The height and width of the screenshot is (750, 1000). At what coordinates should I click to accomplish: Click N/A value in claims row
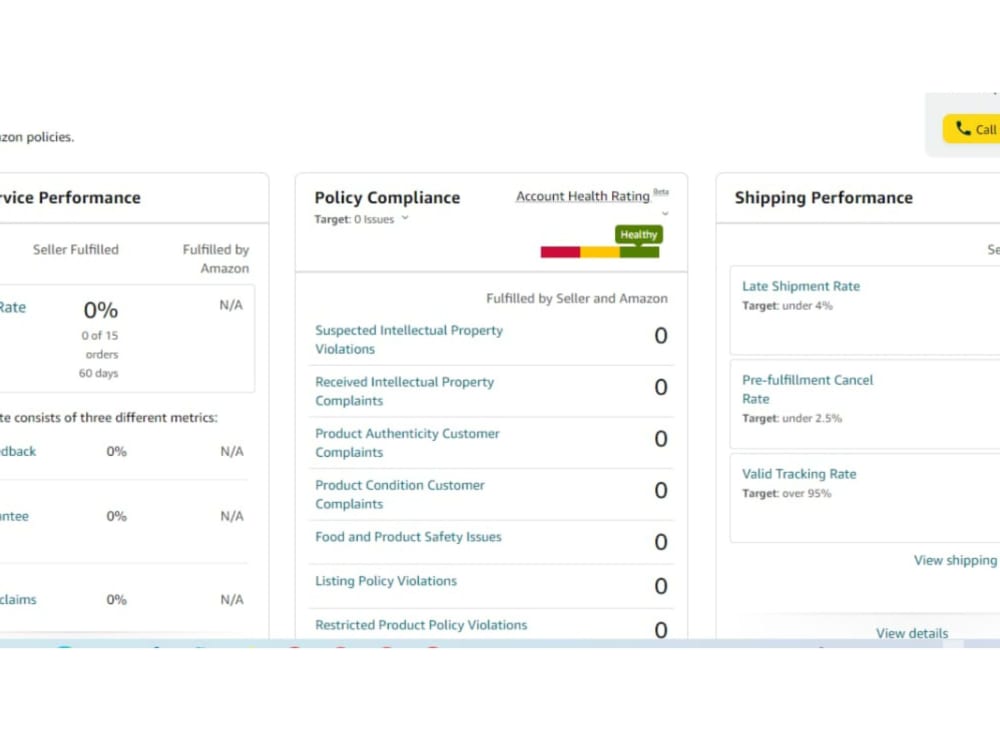(232, 599)
